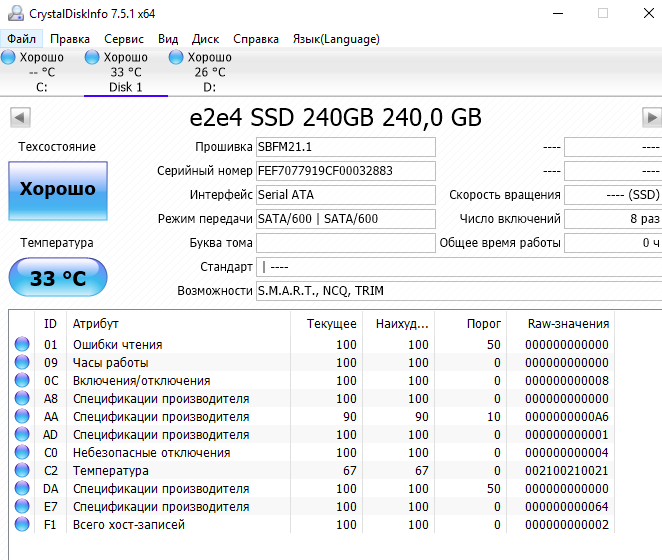Open the Диск menu
This screenshot has width=662, height=560.
[x=205, y=39]
